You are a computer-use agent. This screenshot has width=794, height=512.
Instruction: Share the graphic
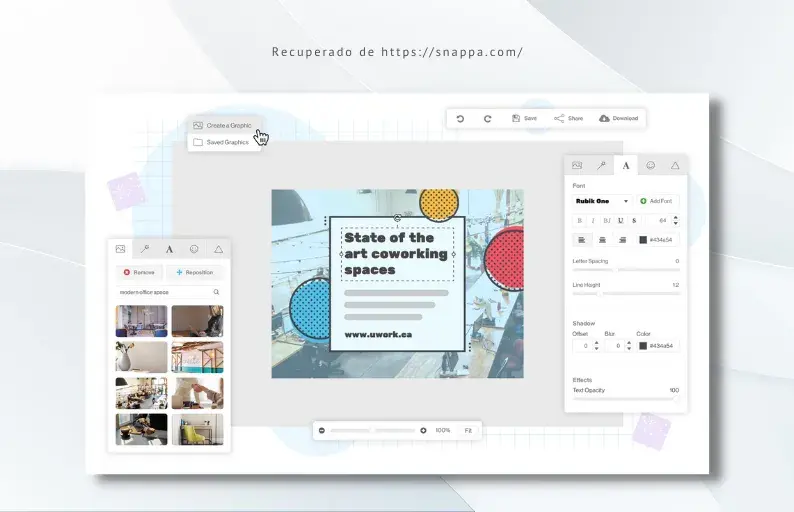tap(568, 118)
